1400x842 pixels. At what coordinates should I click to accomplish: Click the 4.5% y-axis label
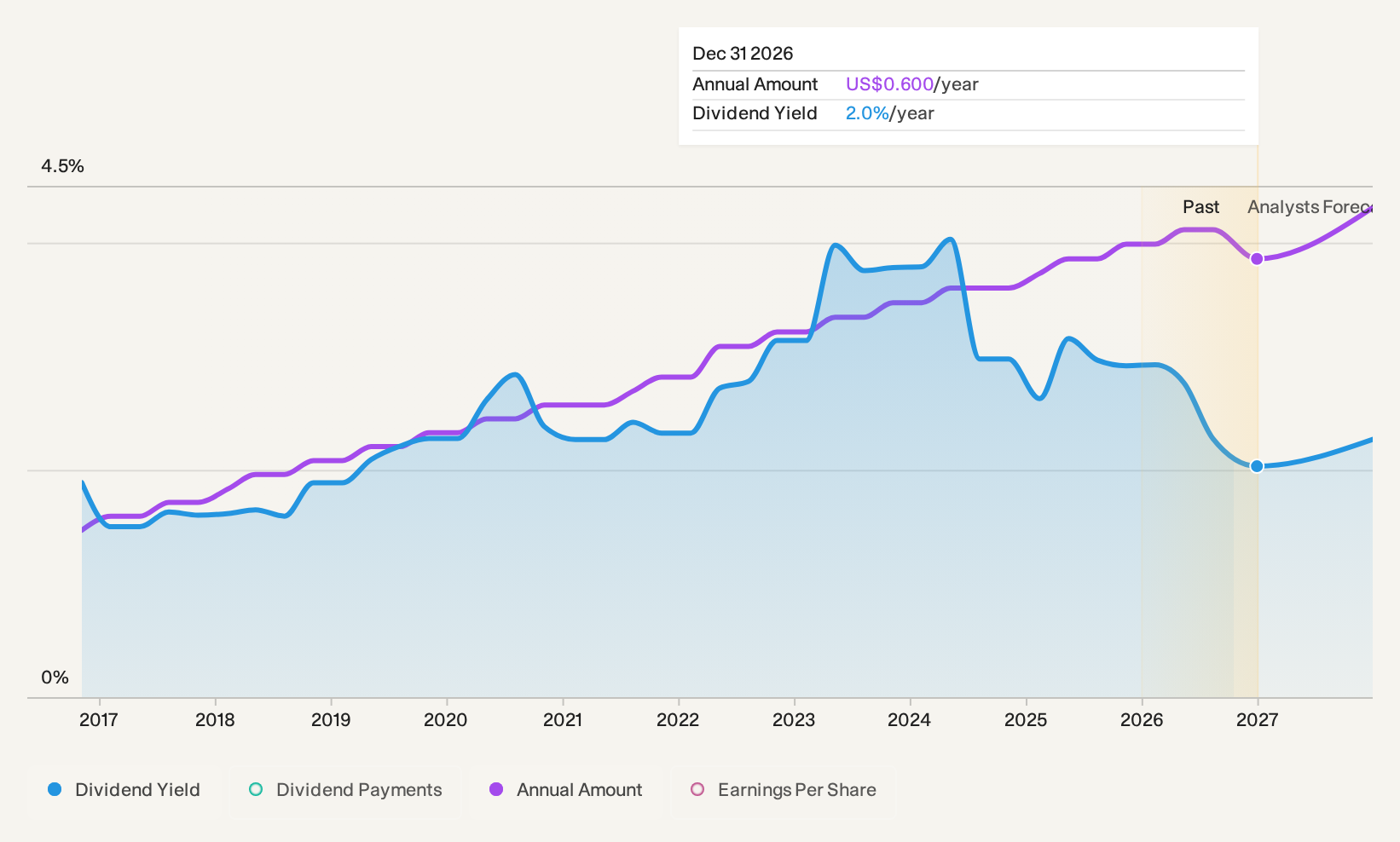click(x=63, y=166)
